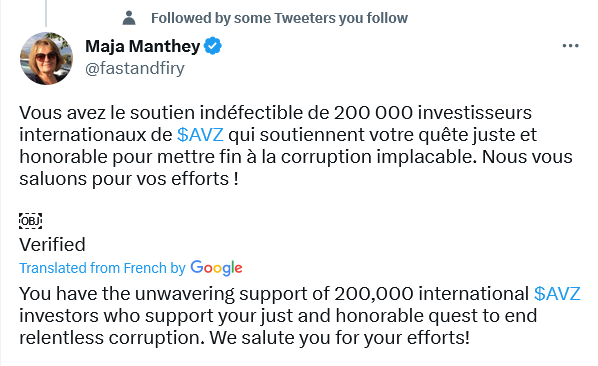Click '200 000 investisseurs' in the French tweet

tap(433, 112)
